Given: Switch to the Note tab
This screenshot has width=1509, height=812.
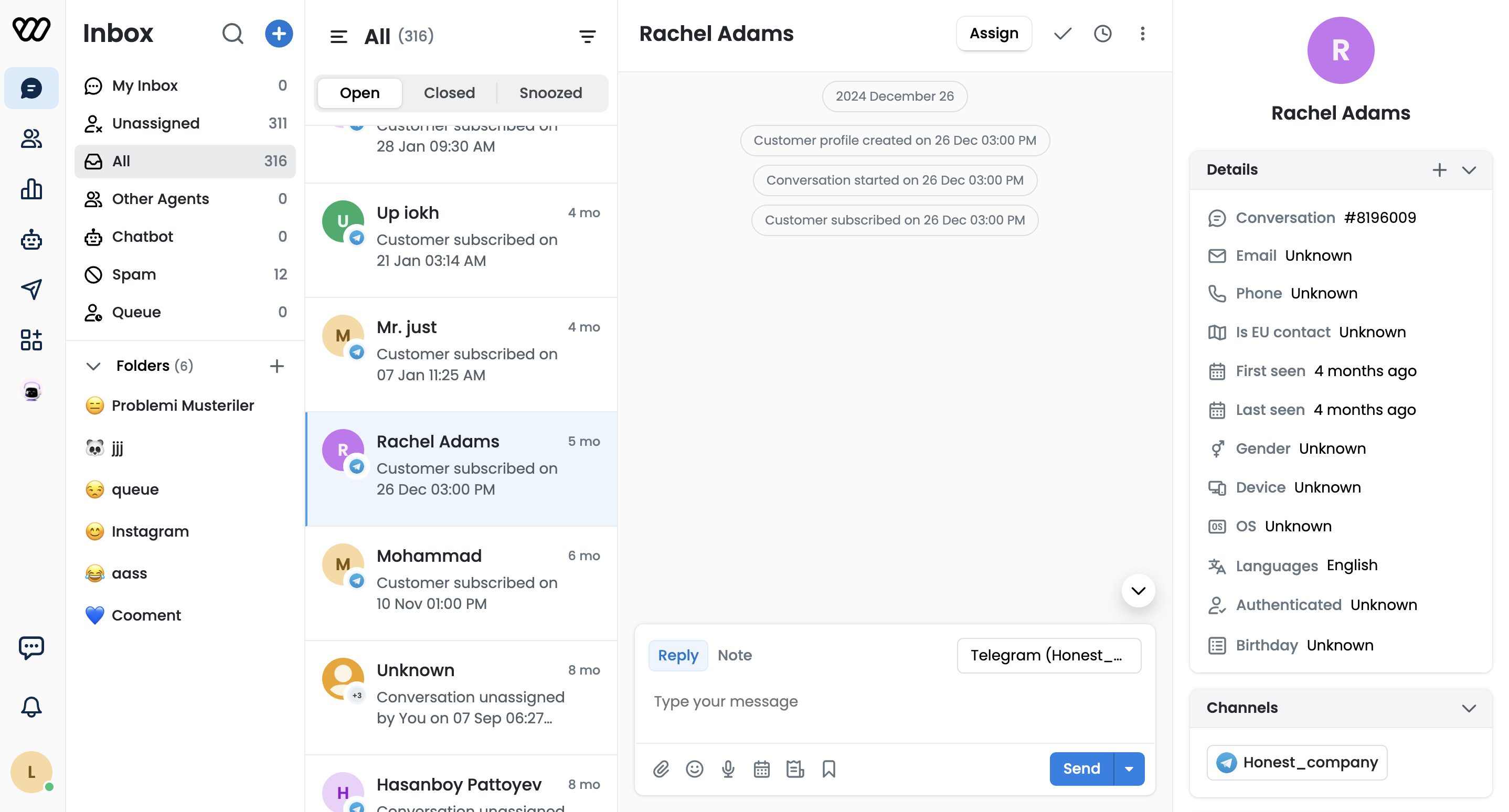Looking at the screenshot, I should pos(735,655).
